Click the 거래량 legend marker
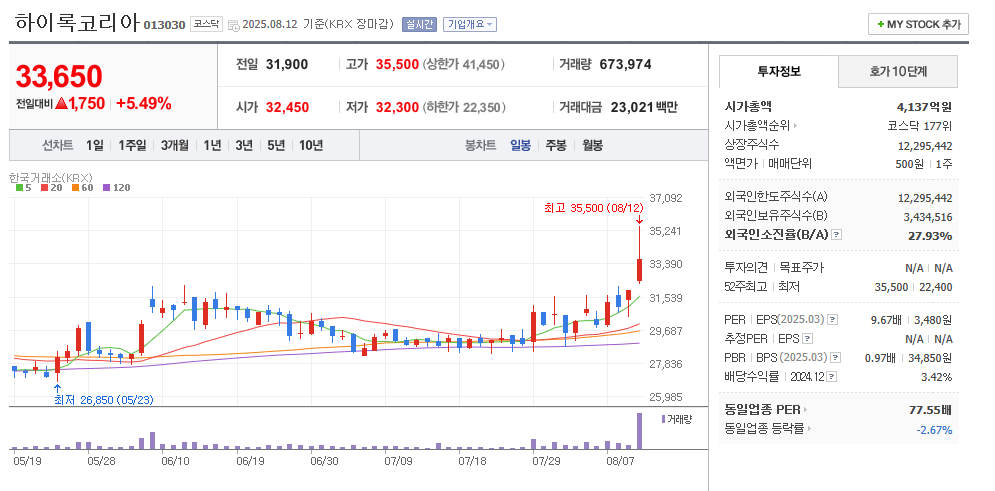The image size is (995, 491). [663, 419]
